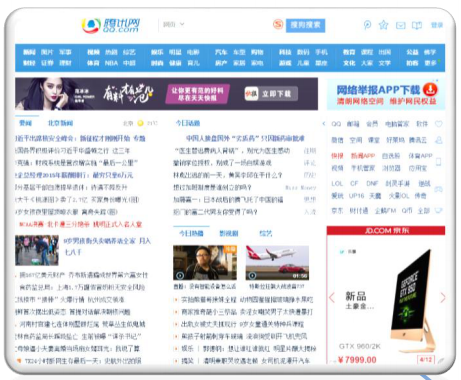Go to next JD.COM ad with right arrow
The width and height of the screenshot is (461, 380).
(442, 297)
